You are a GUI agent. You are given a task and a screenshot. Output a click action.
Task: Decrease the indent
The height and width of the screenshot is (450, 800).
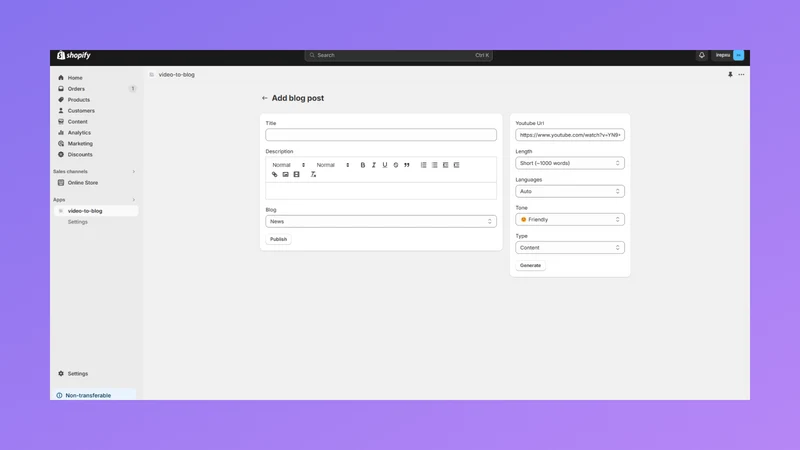(445, 165)
